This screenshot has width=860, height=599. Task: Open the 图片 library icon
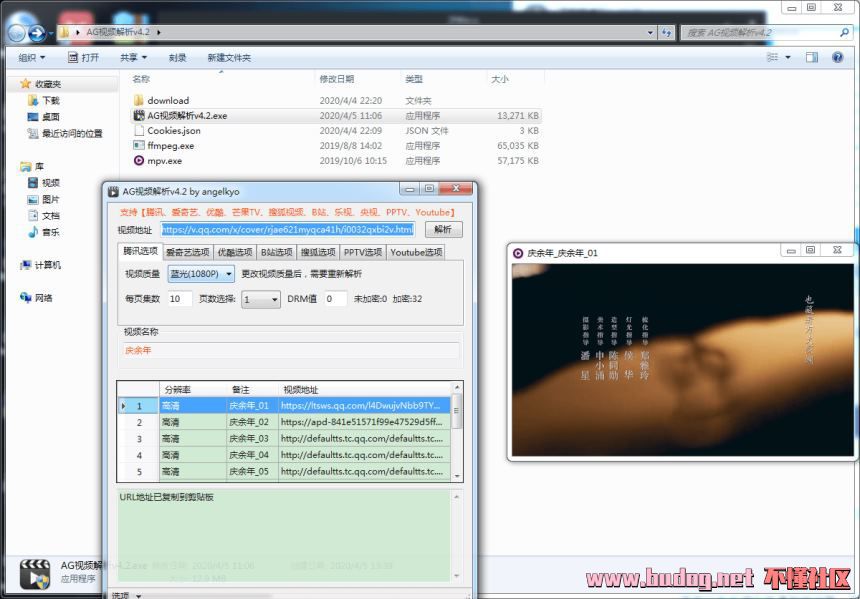click(33, 199)
